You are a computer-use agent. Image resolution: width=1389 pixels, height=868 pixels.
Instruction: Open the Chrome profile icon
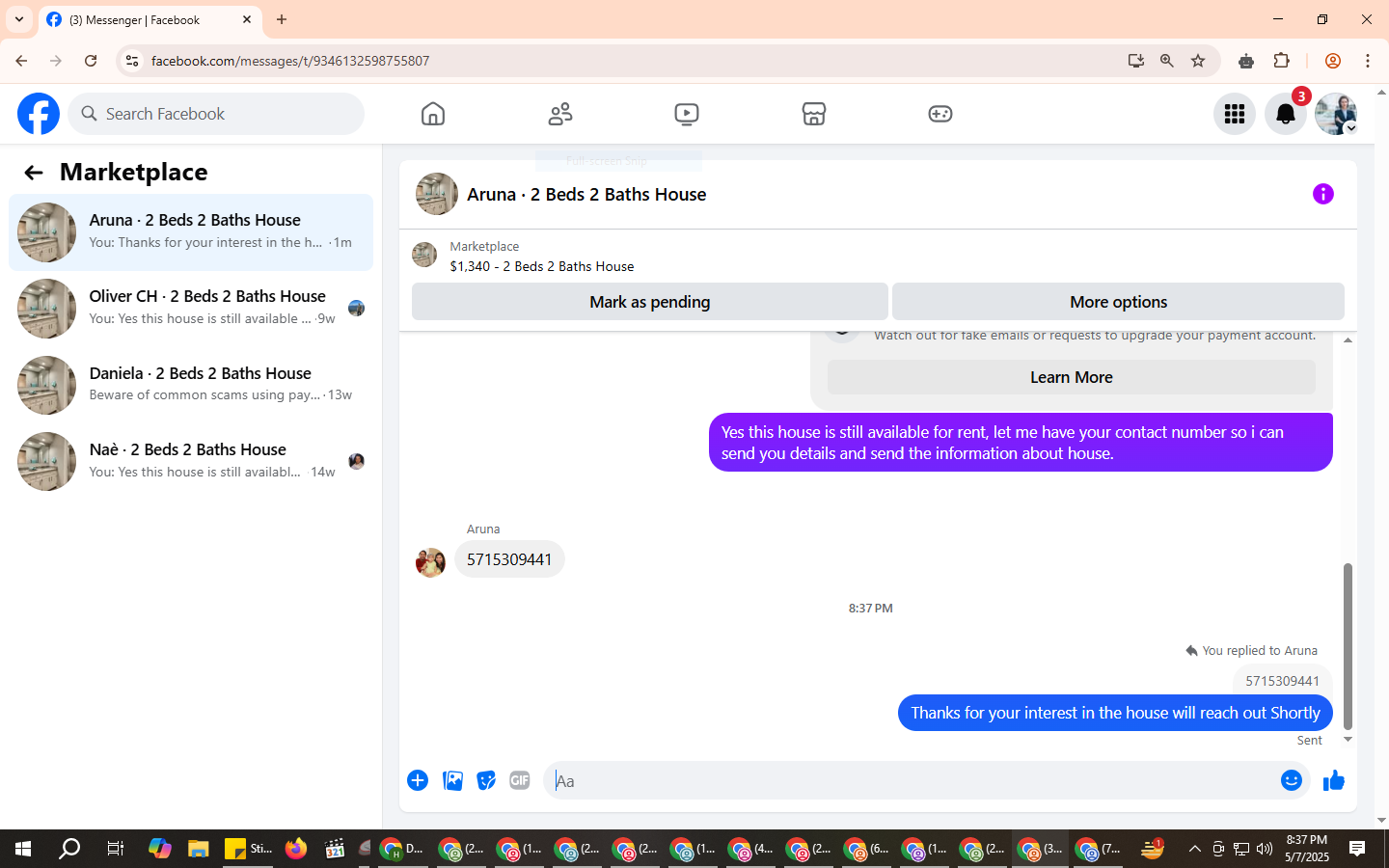click(x=1333, y=61)
